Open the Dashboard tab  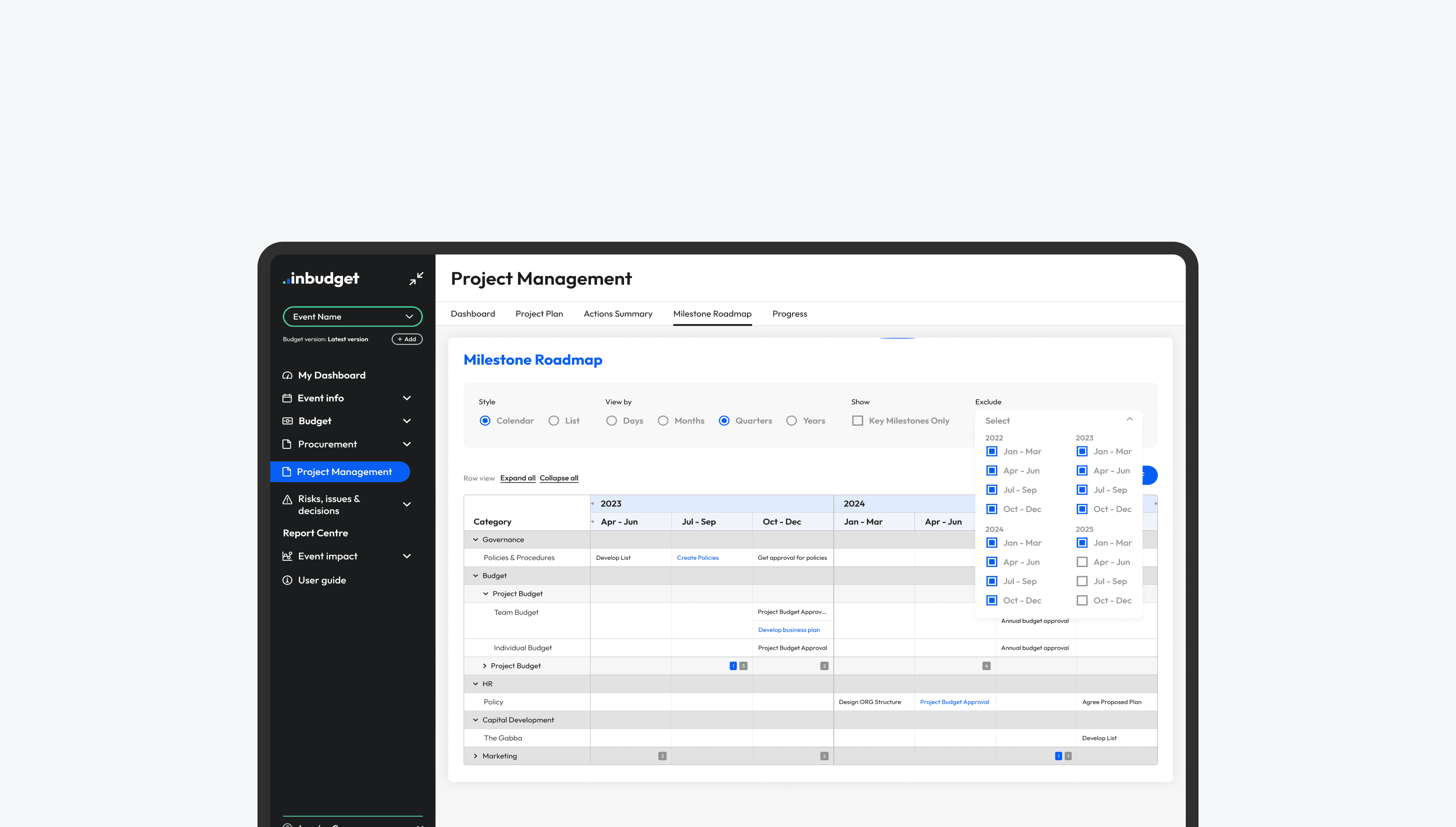click(x=473, y=314)
